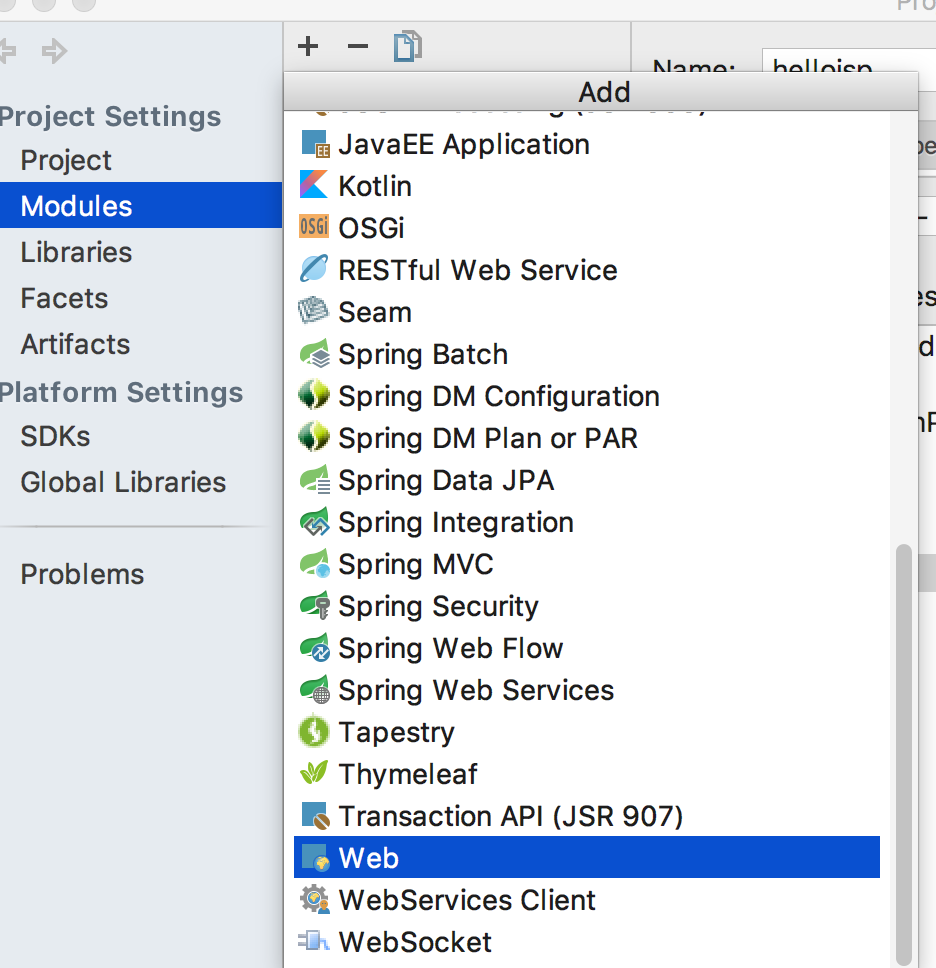Click the WebSocket icon in the list
The height and width of the screenshot is (968, 936).
[314, 942]
